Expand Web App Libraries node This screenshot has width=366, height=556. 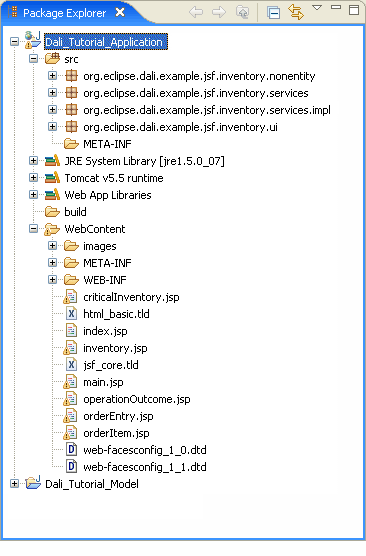point(33,195)
